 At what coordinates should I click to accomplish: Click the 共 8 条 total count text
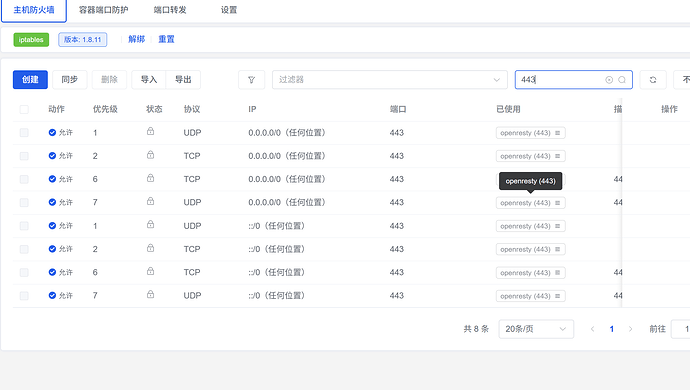[476, 329]
